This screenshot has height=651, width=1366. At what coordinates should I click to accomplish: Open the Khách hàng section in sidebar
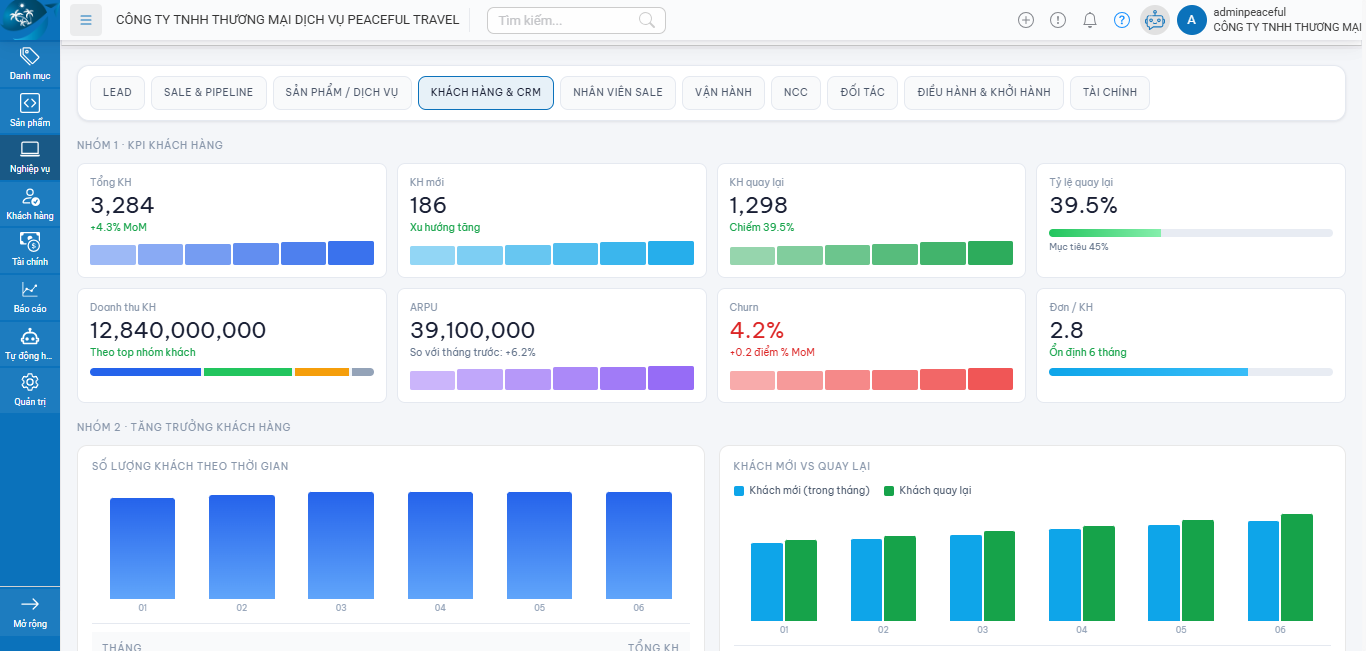coord(29,204)
